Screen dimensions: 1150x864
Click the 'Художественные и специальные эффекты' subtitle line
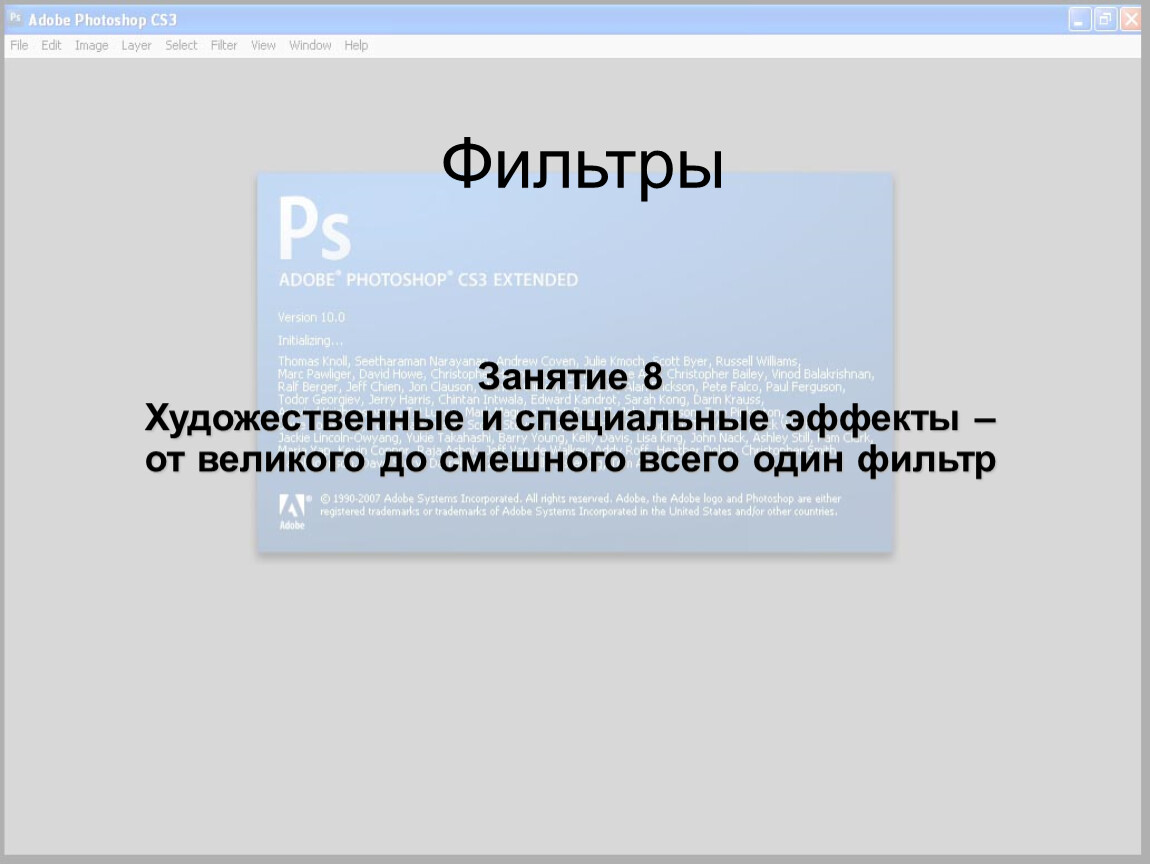[571, 419]
